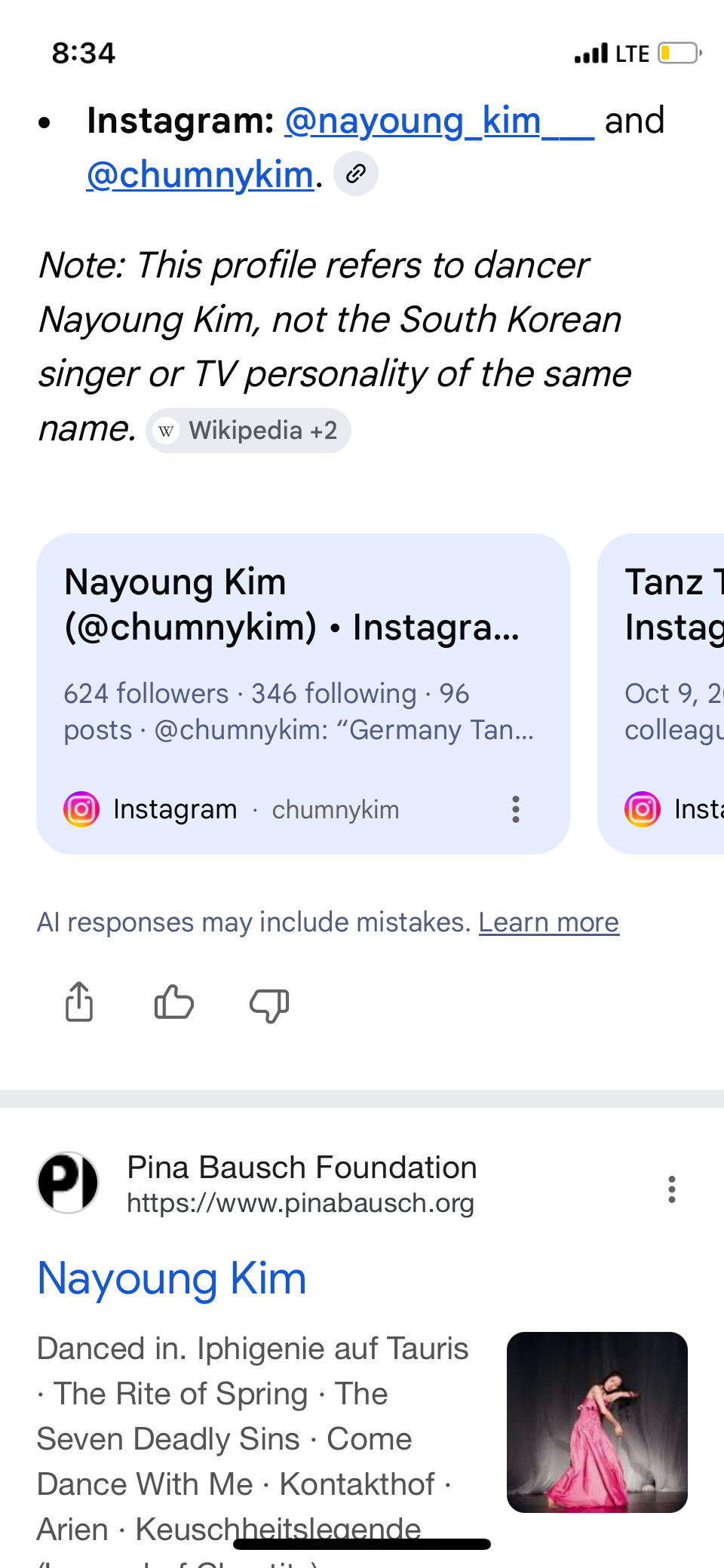Tap the Instagram logo on chumnykim card
This screenshot has height=1568, width=724.
pos(81,809)
